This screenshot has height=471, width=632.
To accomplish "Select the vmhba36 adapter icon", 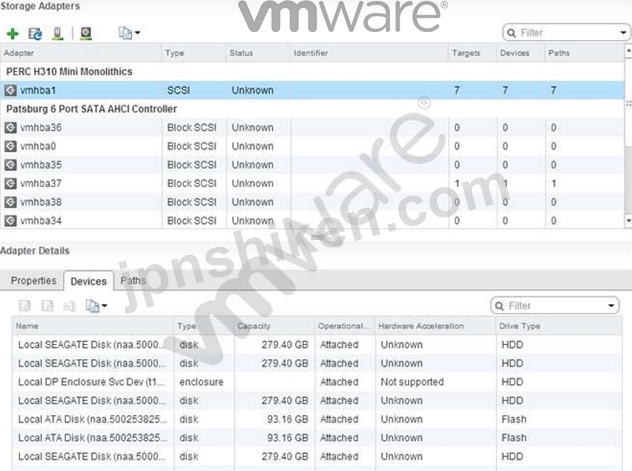I will click(10, 128).
